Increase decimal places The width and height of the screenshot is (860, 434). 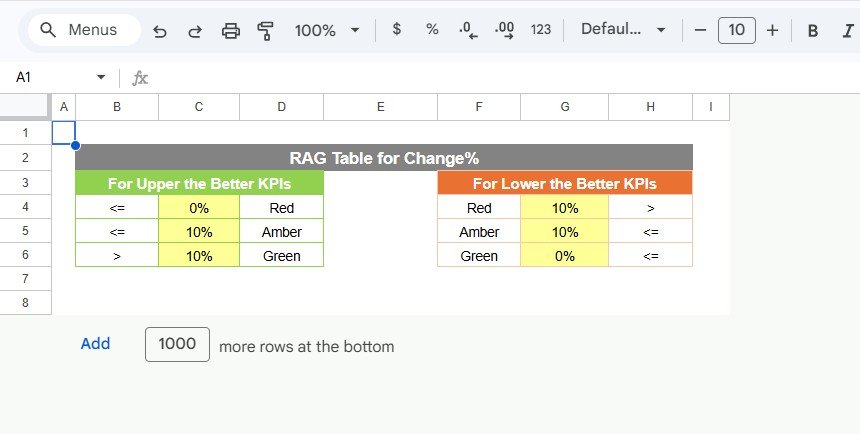pos(505,30)
